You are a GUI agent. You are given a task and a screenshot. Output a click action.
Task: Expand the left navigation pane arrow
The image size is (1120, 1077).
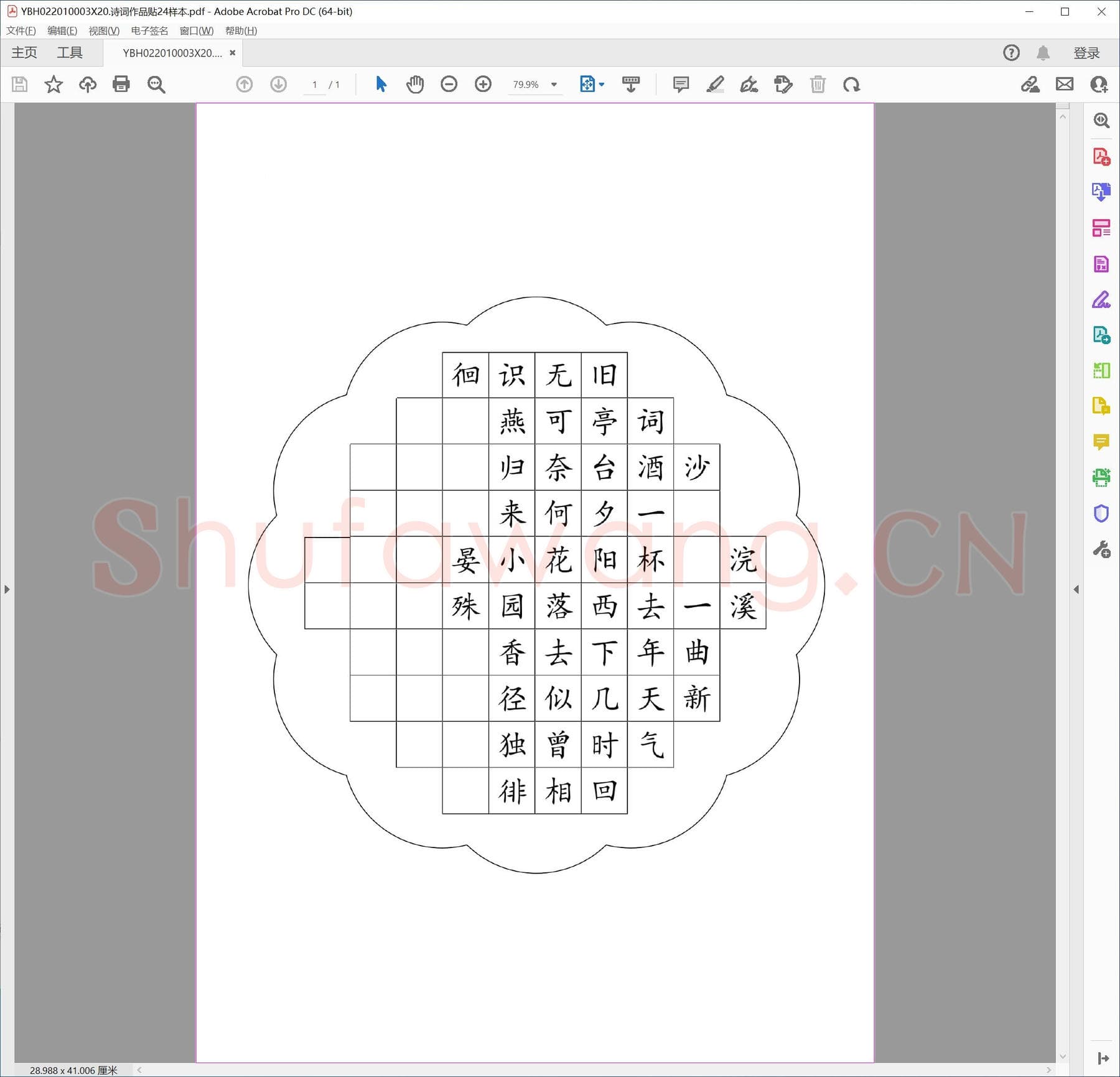(7, 589)
